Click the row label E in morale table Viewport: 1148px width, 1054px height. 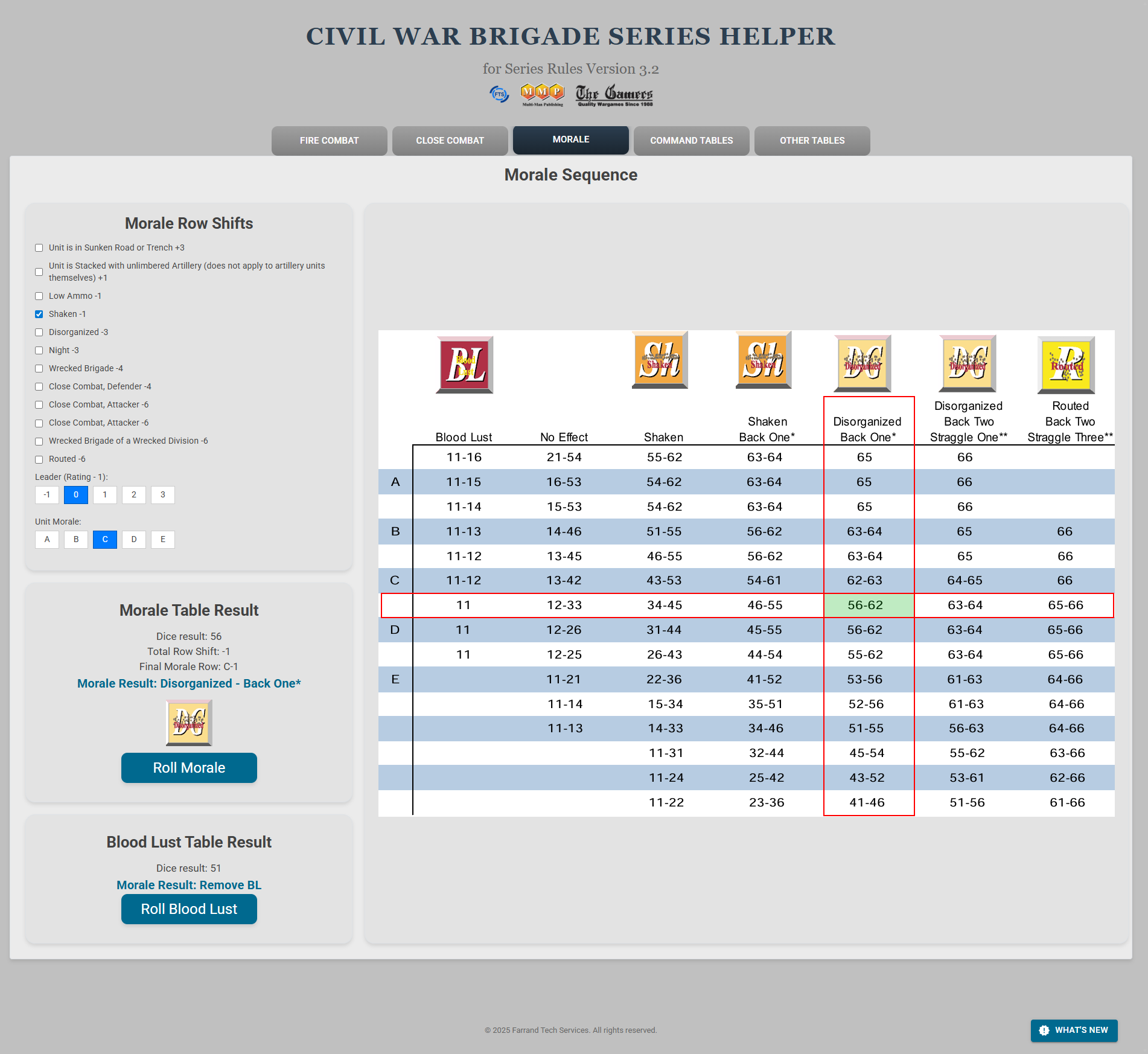[395, 680]
